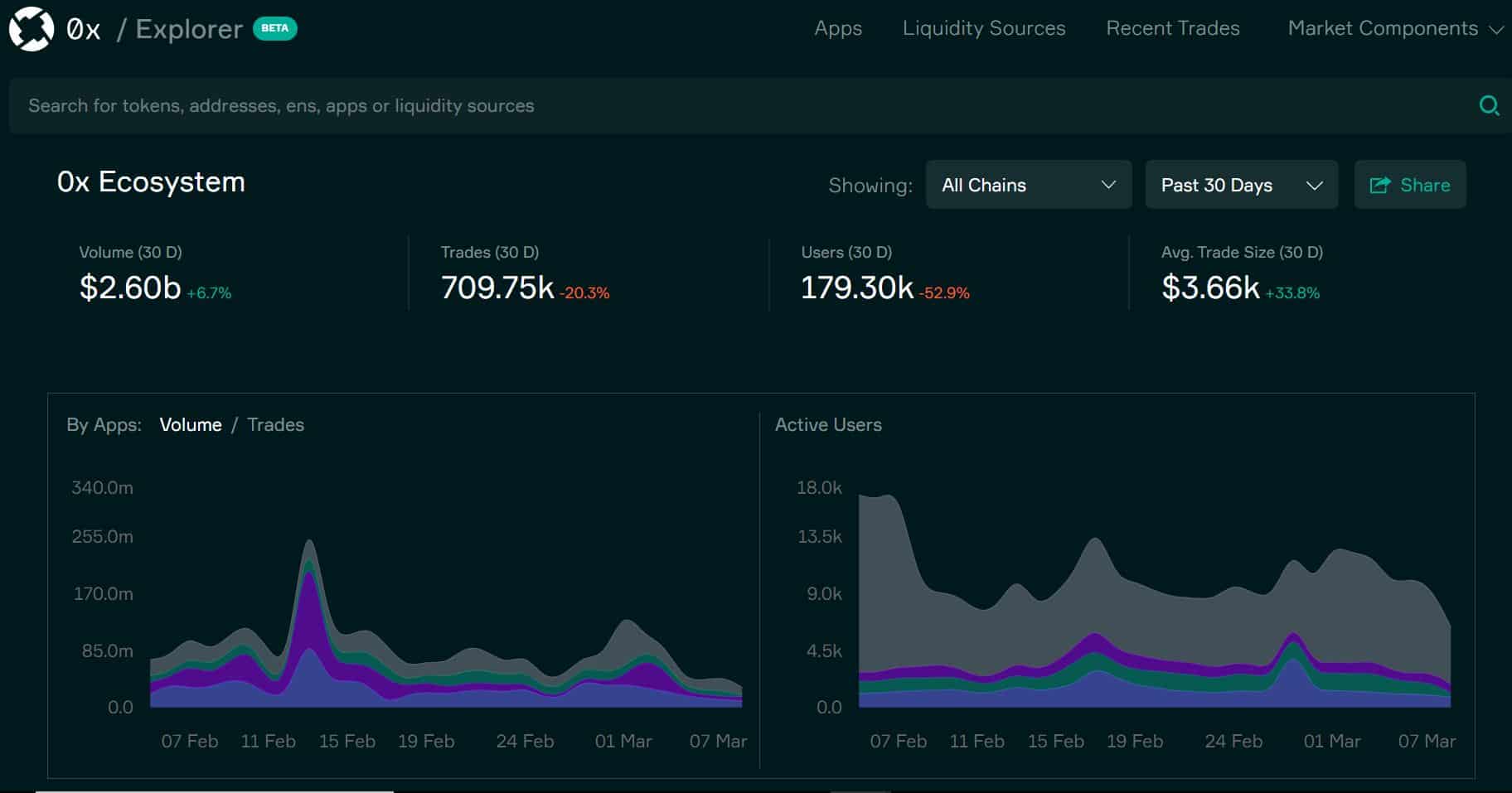Click the Avg. Trade Size (30 D) label
1512x793 pixels.
click(x=1242, y=252)
